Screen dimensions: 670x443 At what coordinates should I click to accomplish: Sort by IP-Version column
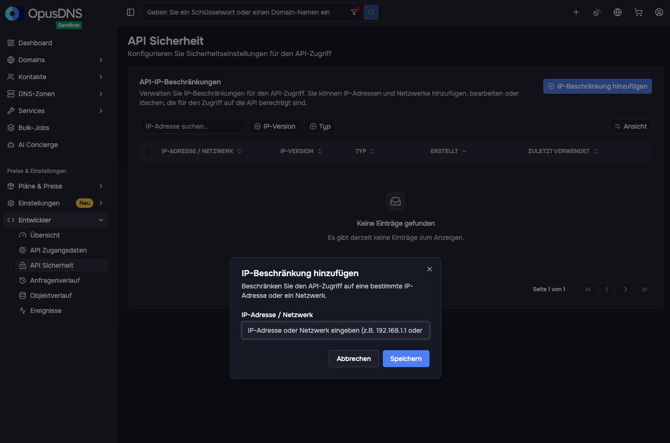(x=301, y=151)
